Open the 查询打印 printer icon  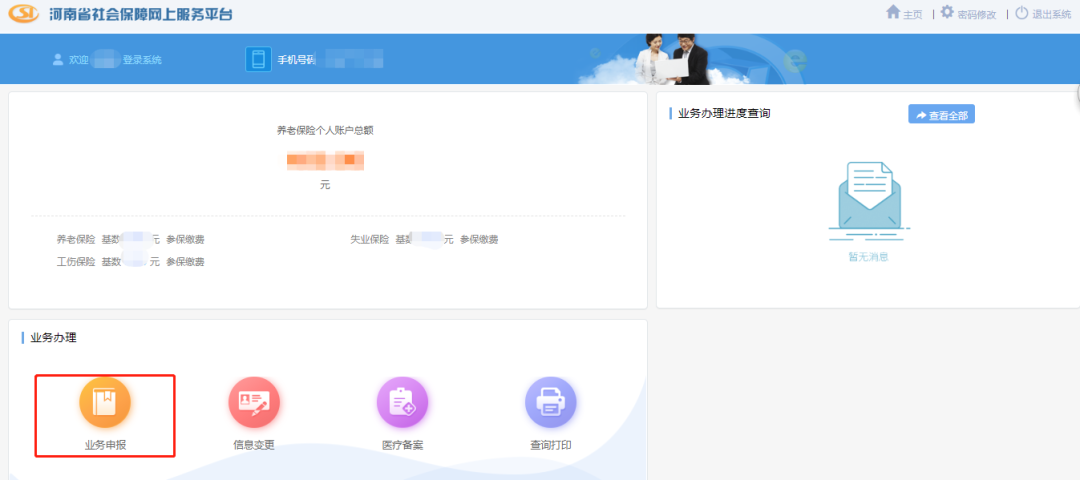click(550, 402)
